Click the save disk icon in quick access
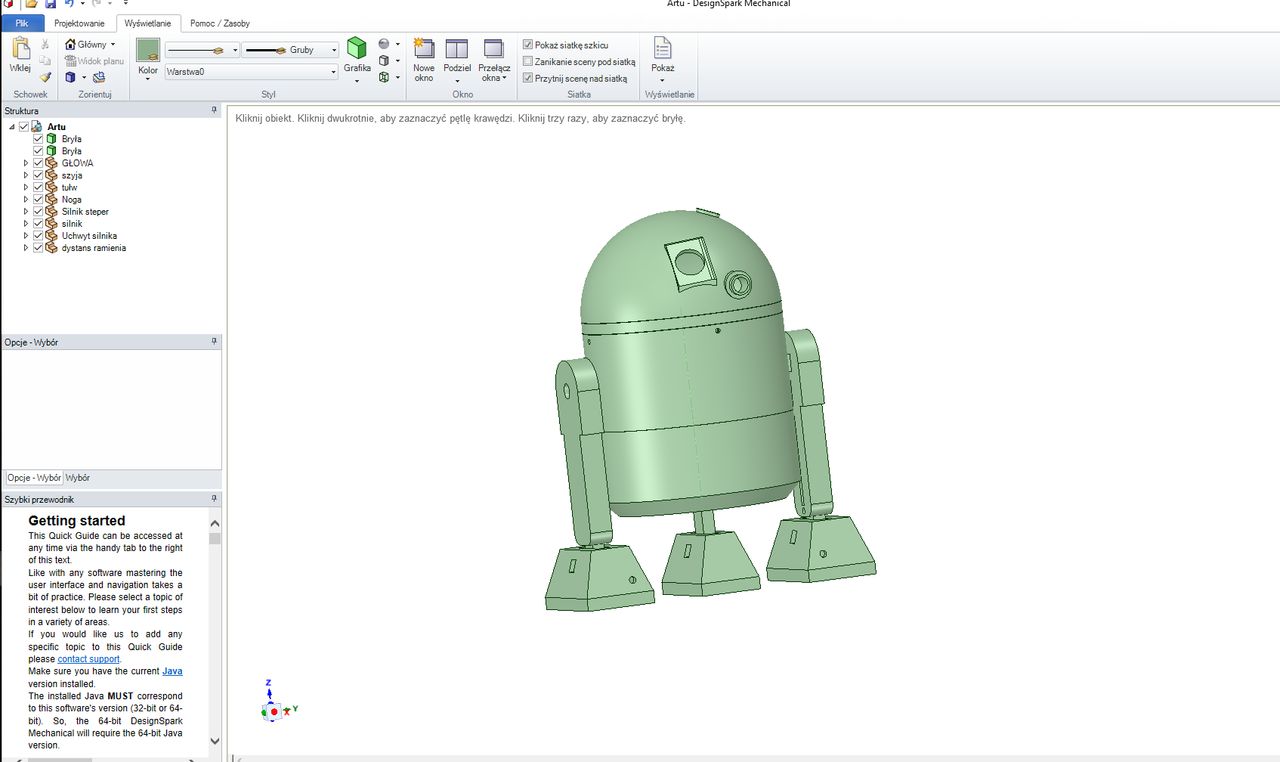The width and height of the screenshot is (1280, 762). tap(51, 4)
